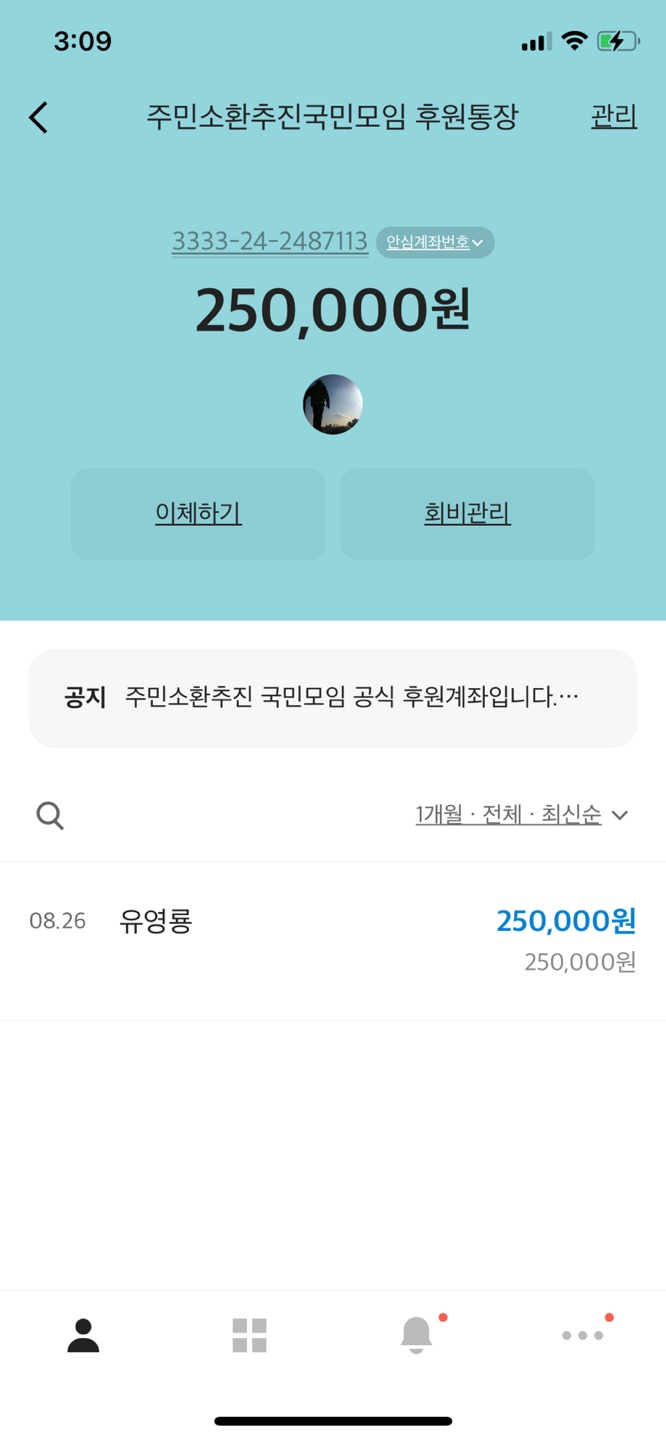Tap the battery charging icon in status bar
This screenshot has width=666, height=1440.
[x=617, y=41]
